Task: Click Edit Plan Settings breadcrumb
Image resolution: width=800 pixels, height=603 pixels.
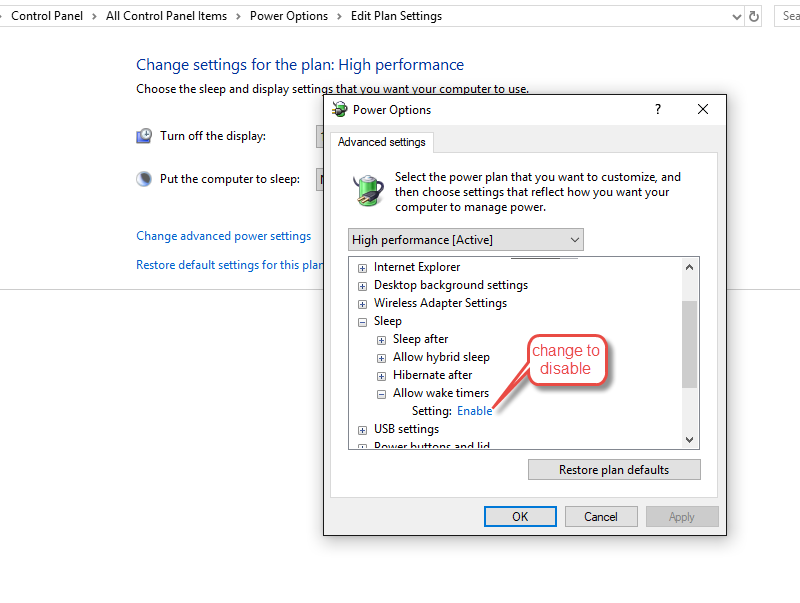Action: tap(396, 16)
